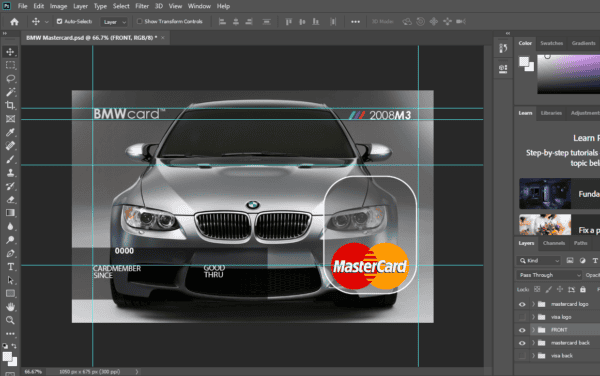Expand the visa logo group

(x=533, y=317)
